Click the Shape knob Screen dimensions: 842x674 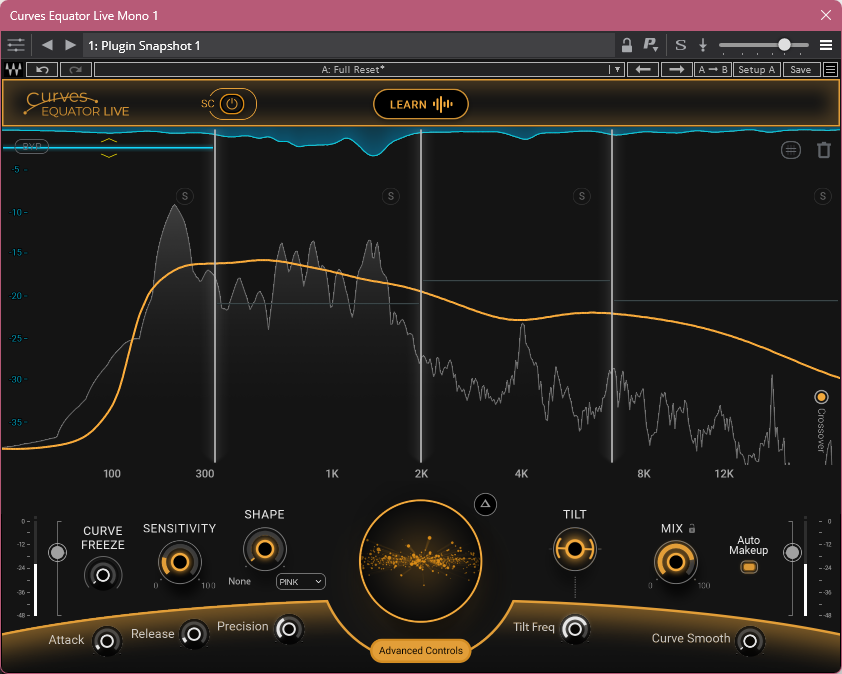265,549
